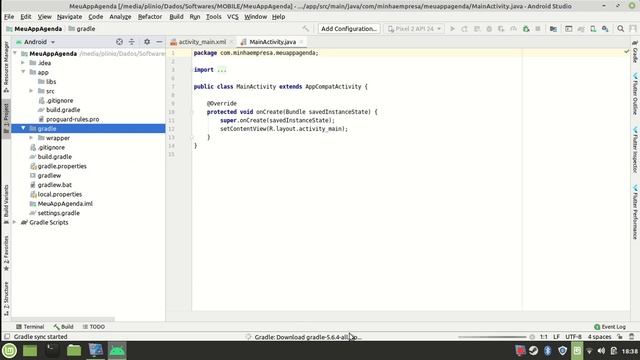Open the TODO tool window
The image size is (640, 360).
coord(93,327)
